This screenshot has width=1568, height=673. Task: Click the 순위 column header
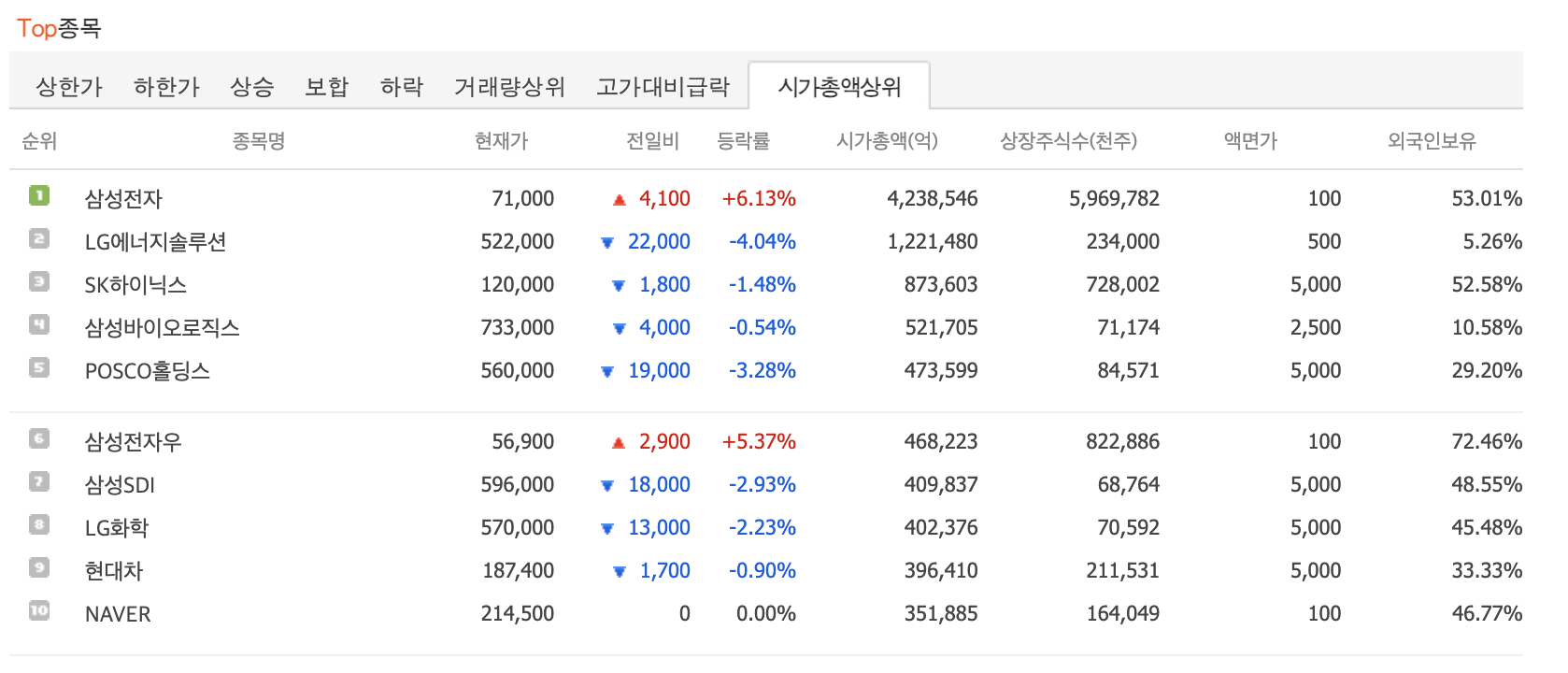pos(39,141)
